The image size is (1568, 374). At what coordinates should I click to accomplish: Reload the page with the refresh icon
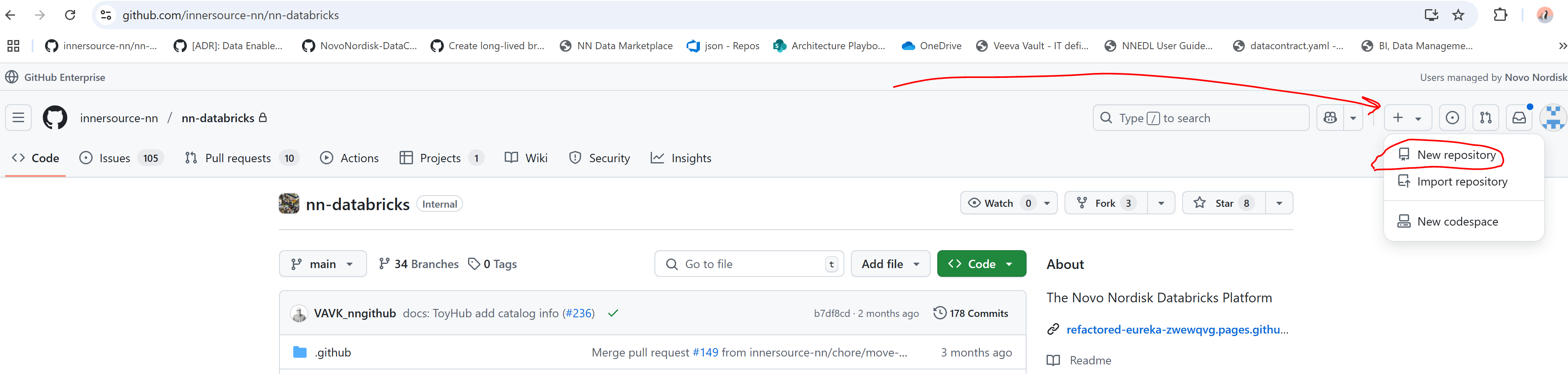tap(70, 15)
